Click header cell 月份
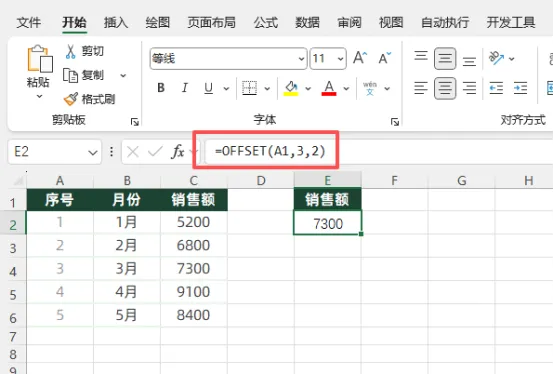554x374 pixels. point(126,200)
